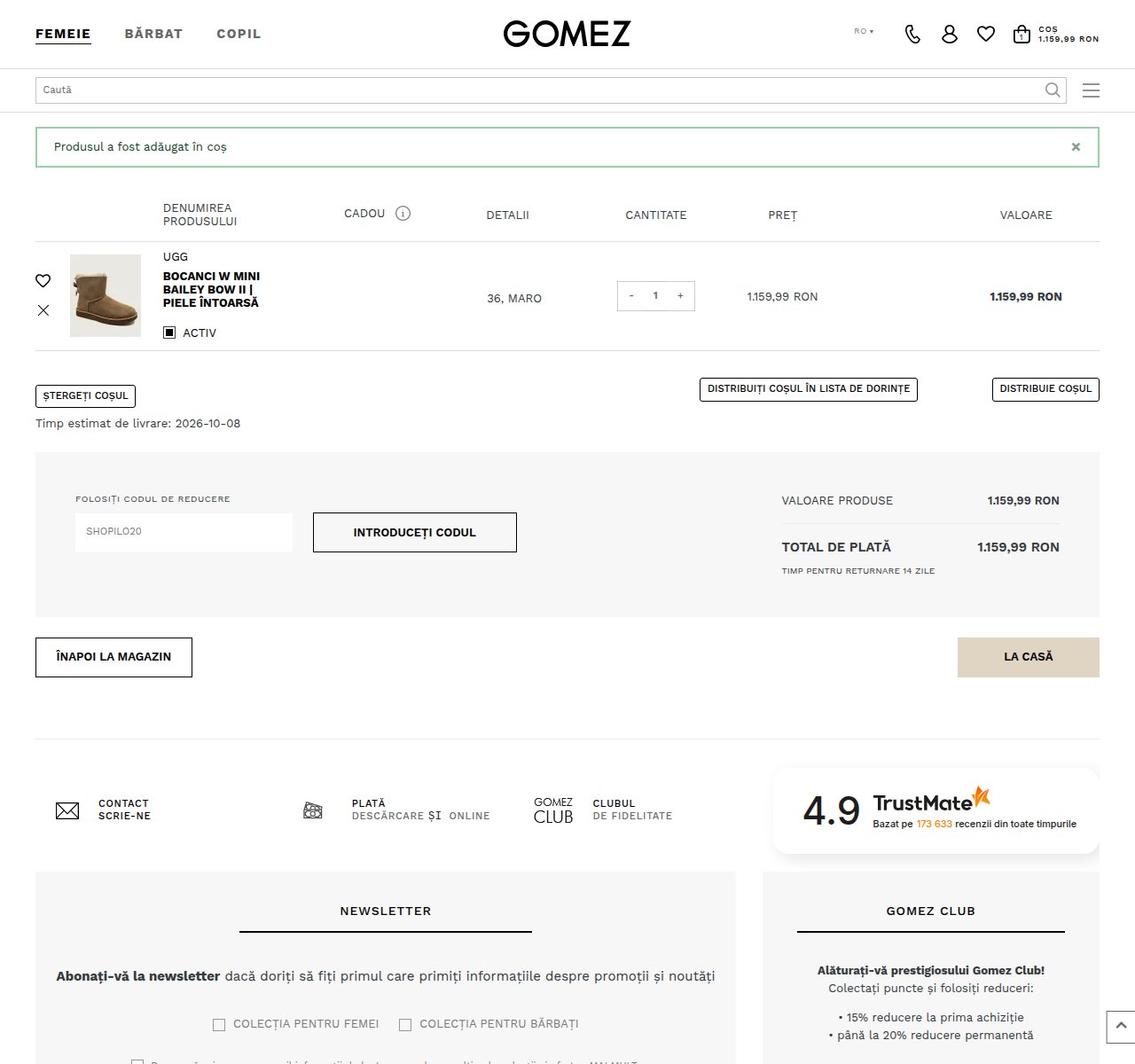
Task: Open the UGG boots product thumbnail
Action: [x=106, y=295]
